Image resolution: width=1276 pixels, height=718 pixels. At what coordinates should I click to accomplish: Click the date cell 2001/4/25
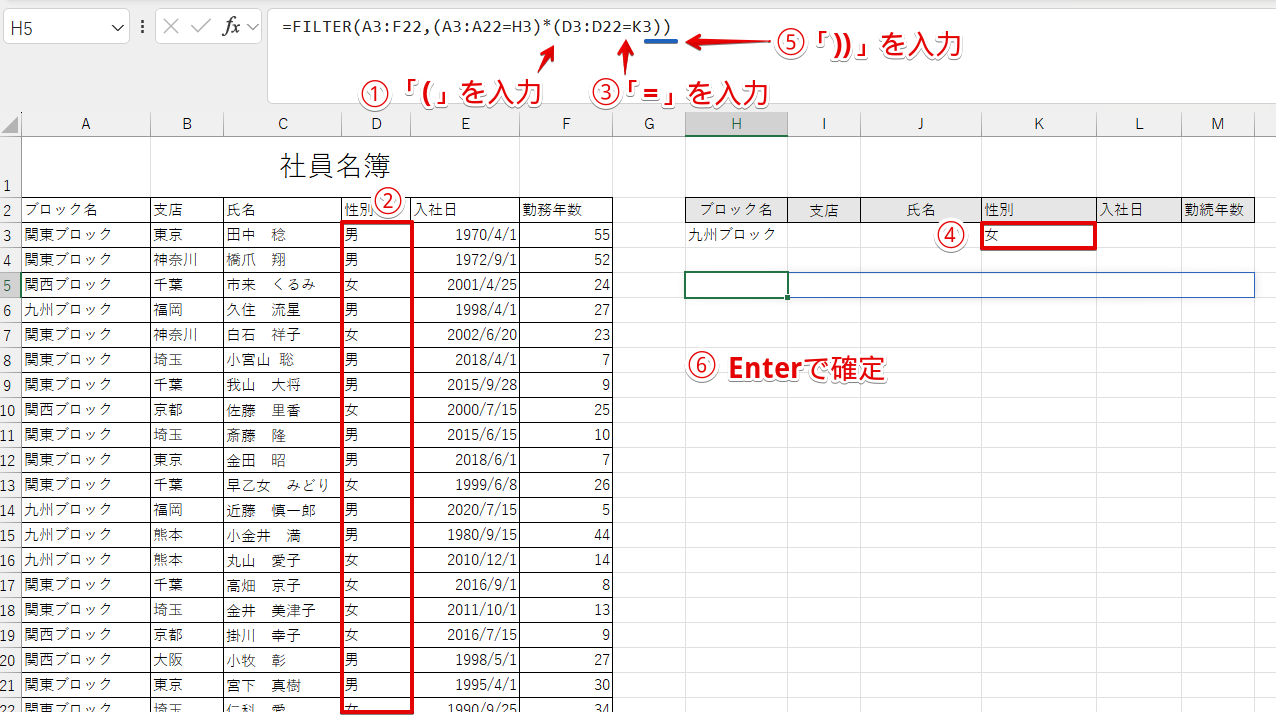[x=465, y=285]
